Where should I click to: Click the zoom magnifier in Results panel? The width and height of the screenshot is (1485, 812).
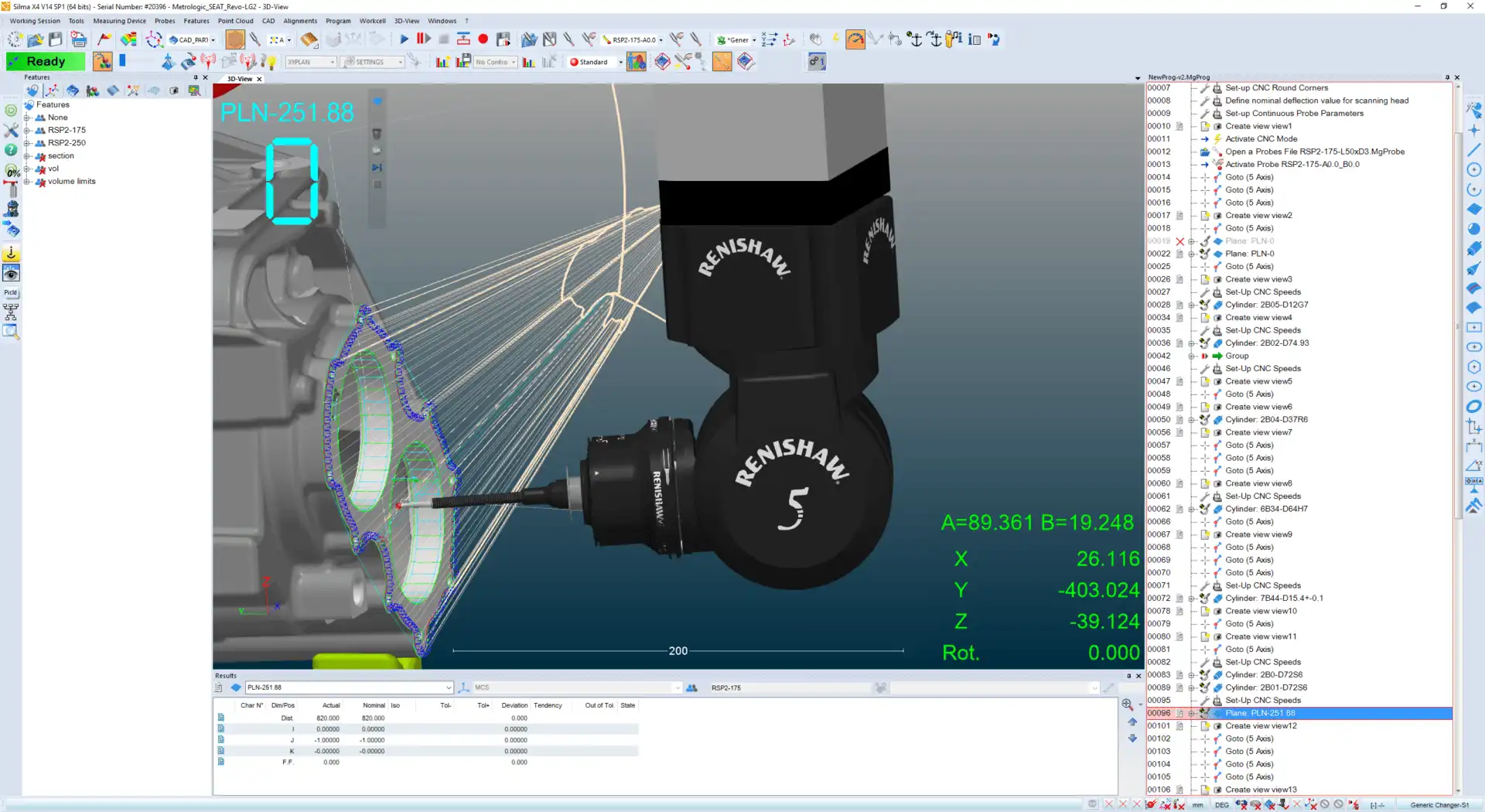pyautogui.click(x=1128, y=705)
